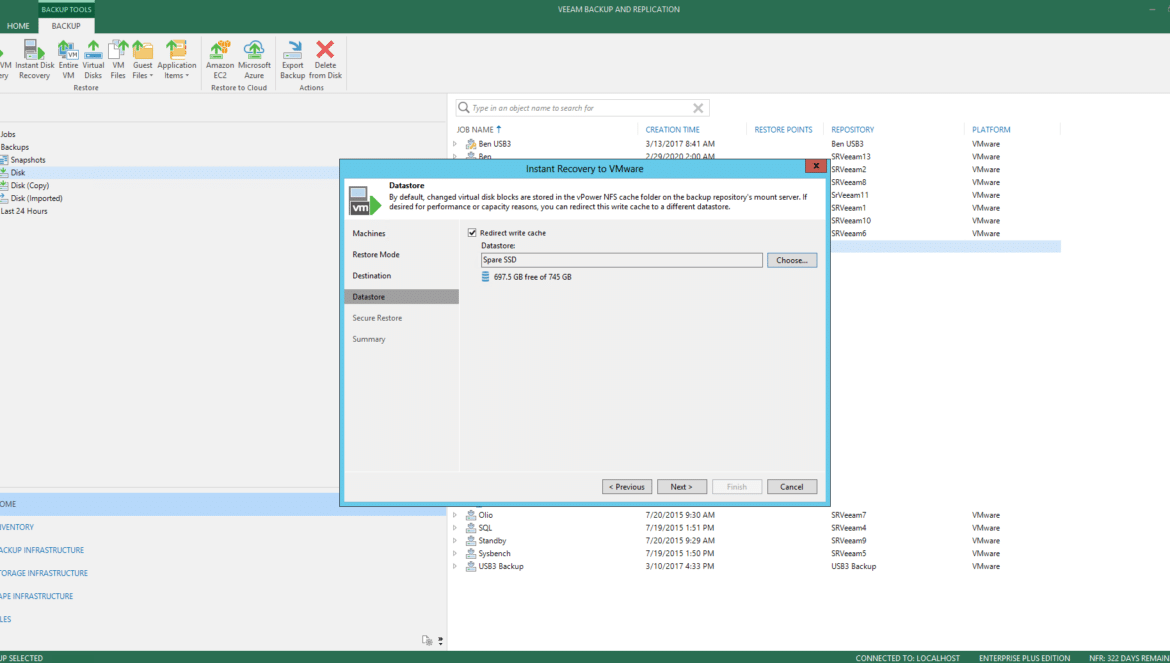Open the Storage Infrastructure view
1170x663 pixels.
(44, 574)
